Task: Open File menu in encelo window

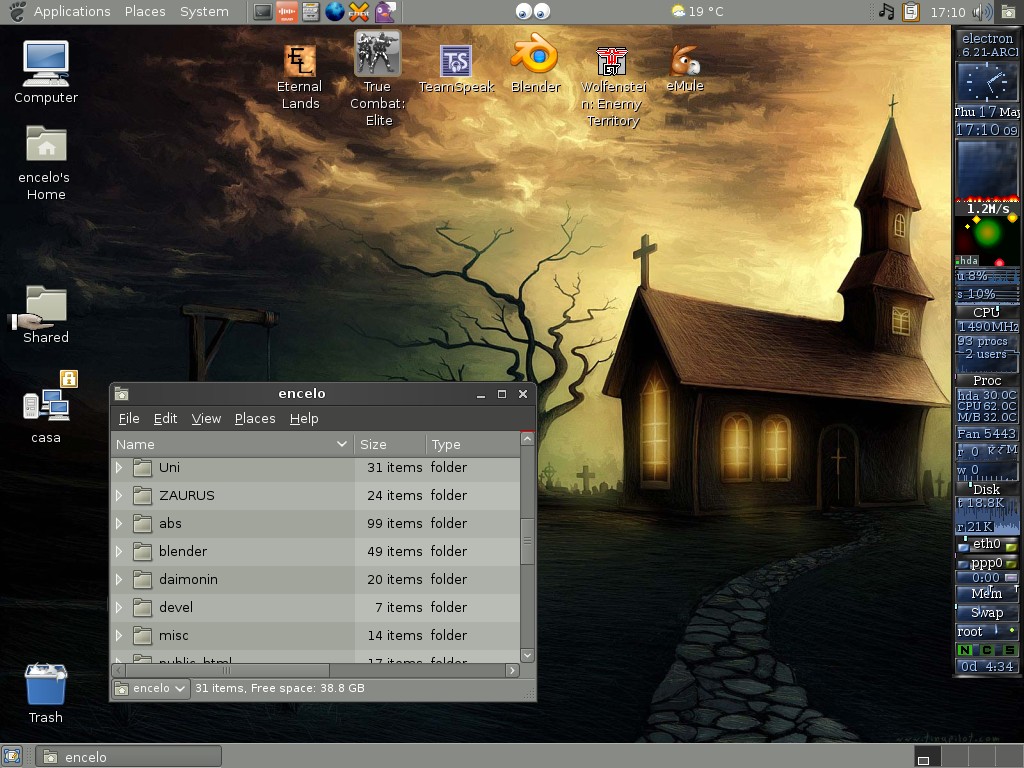Action: pos(129,419)
